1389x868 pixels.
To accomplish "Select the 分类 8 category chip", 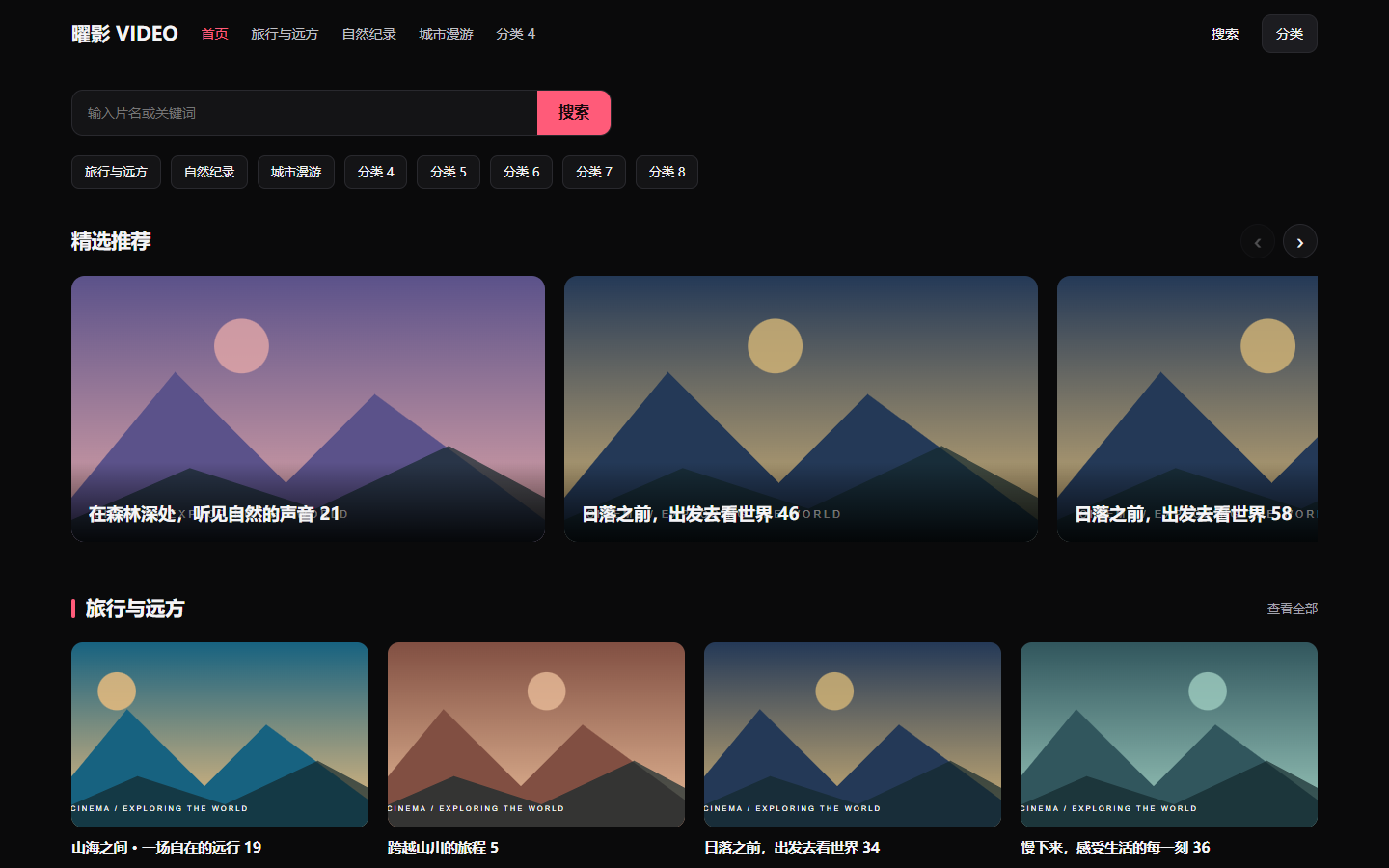I will (x=667, y=172).
